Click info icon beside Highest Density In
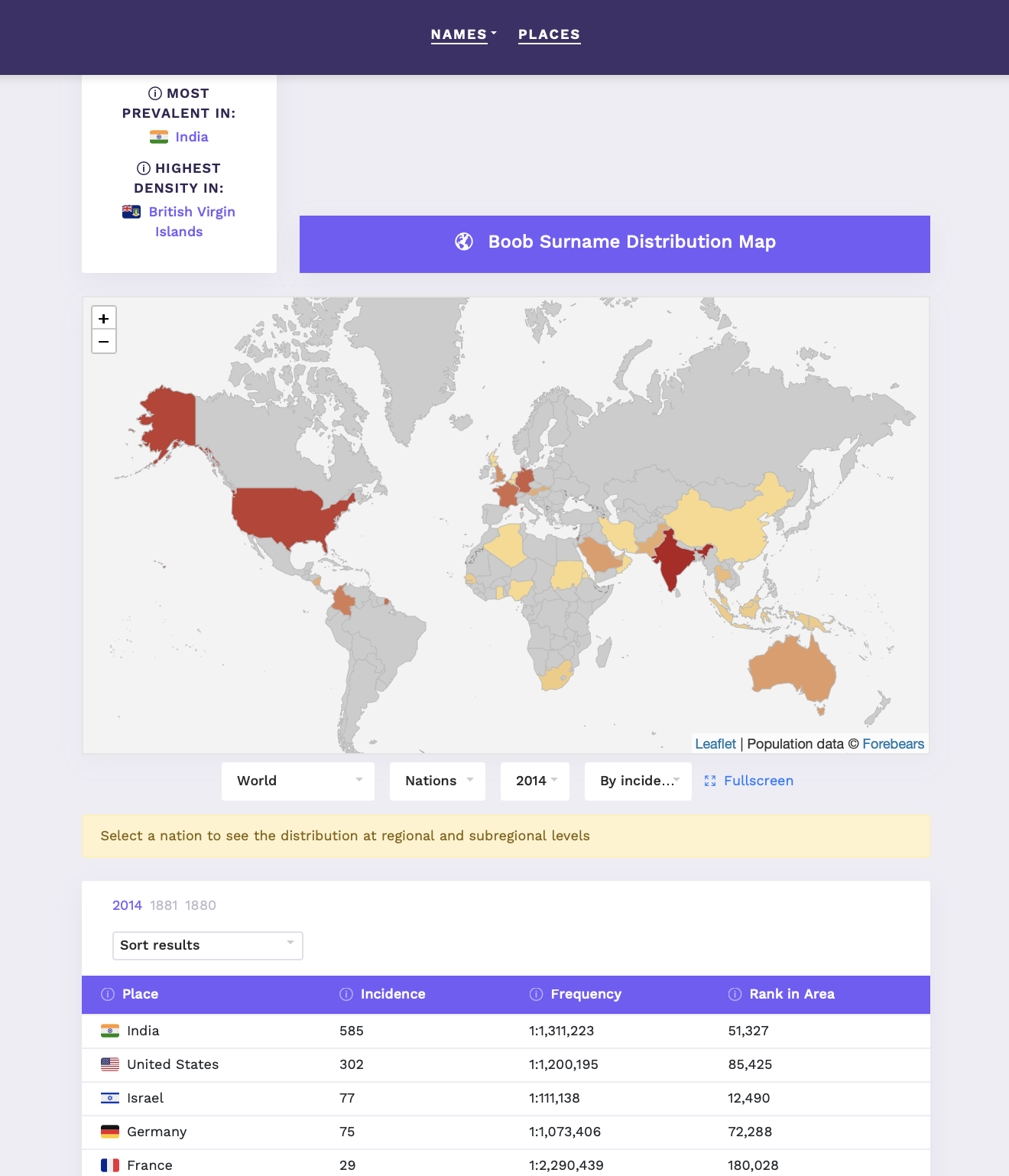 [144, 168]
